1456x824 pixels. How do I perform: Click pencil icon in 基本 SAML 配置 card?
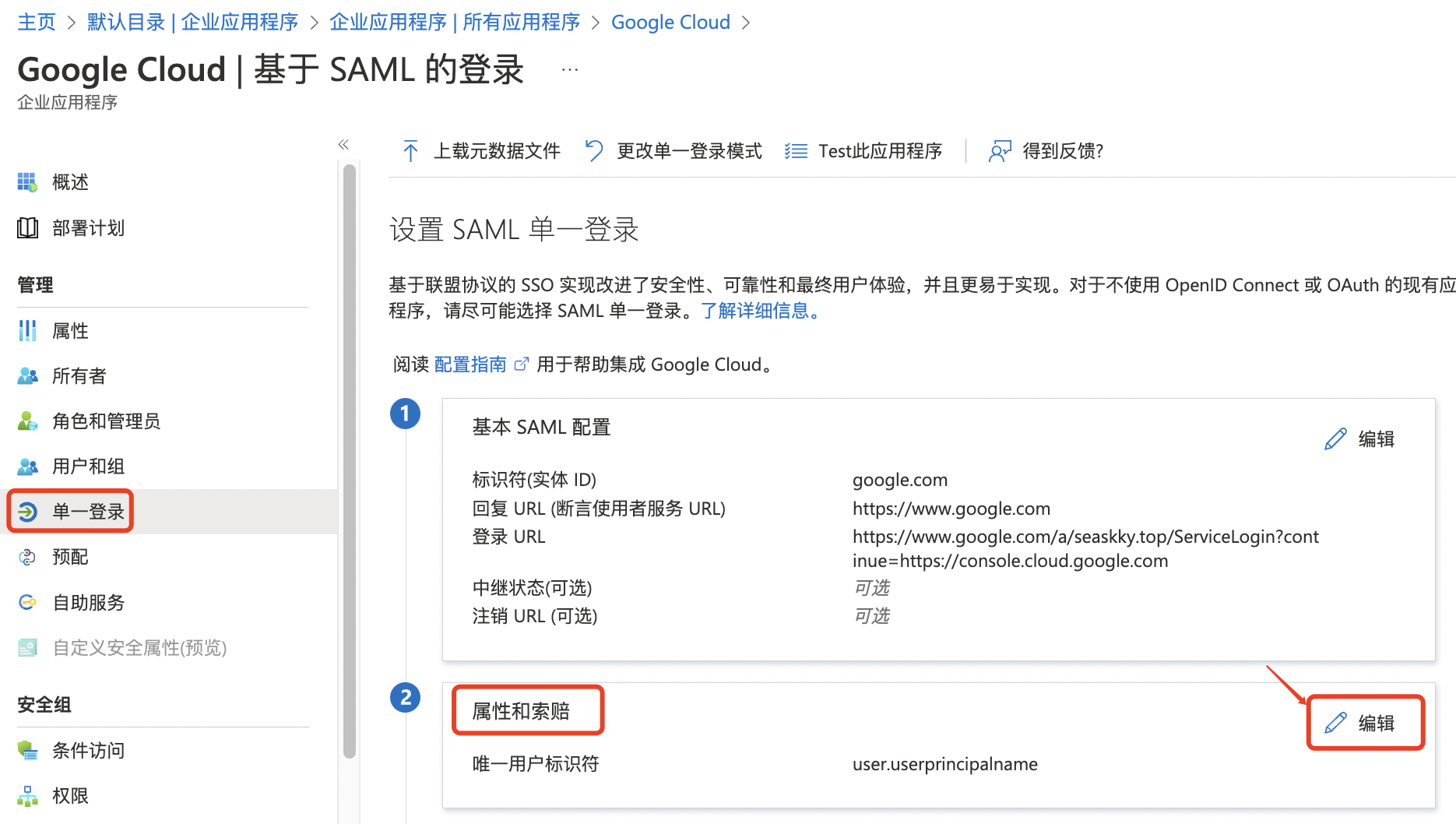tap(1335, 439)
